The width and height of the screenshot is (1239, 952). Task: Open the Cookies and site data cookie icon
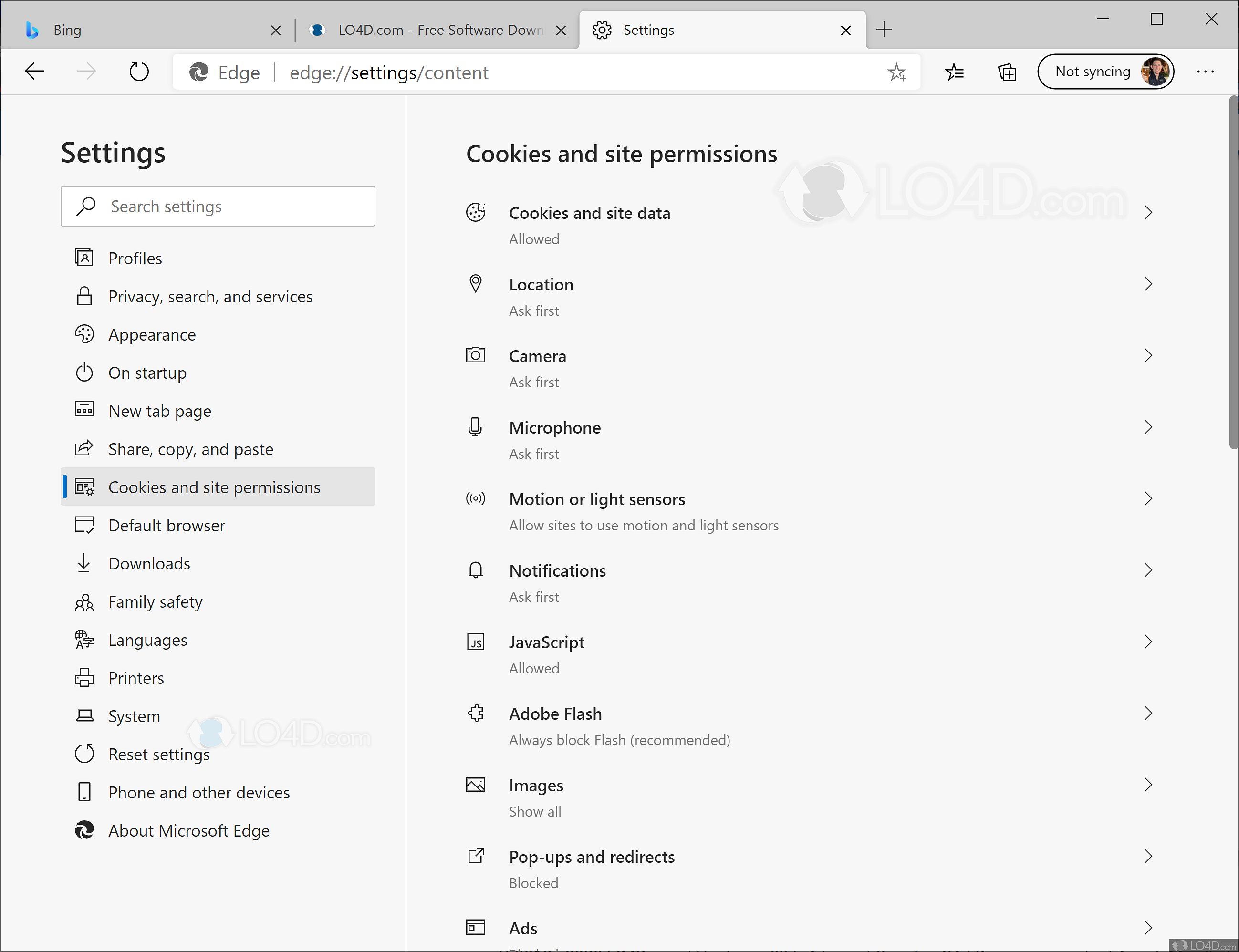tap(476, 213)
